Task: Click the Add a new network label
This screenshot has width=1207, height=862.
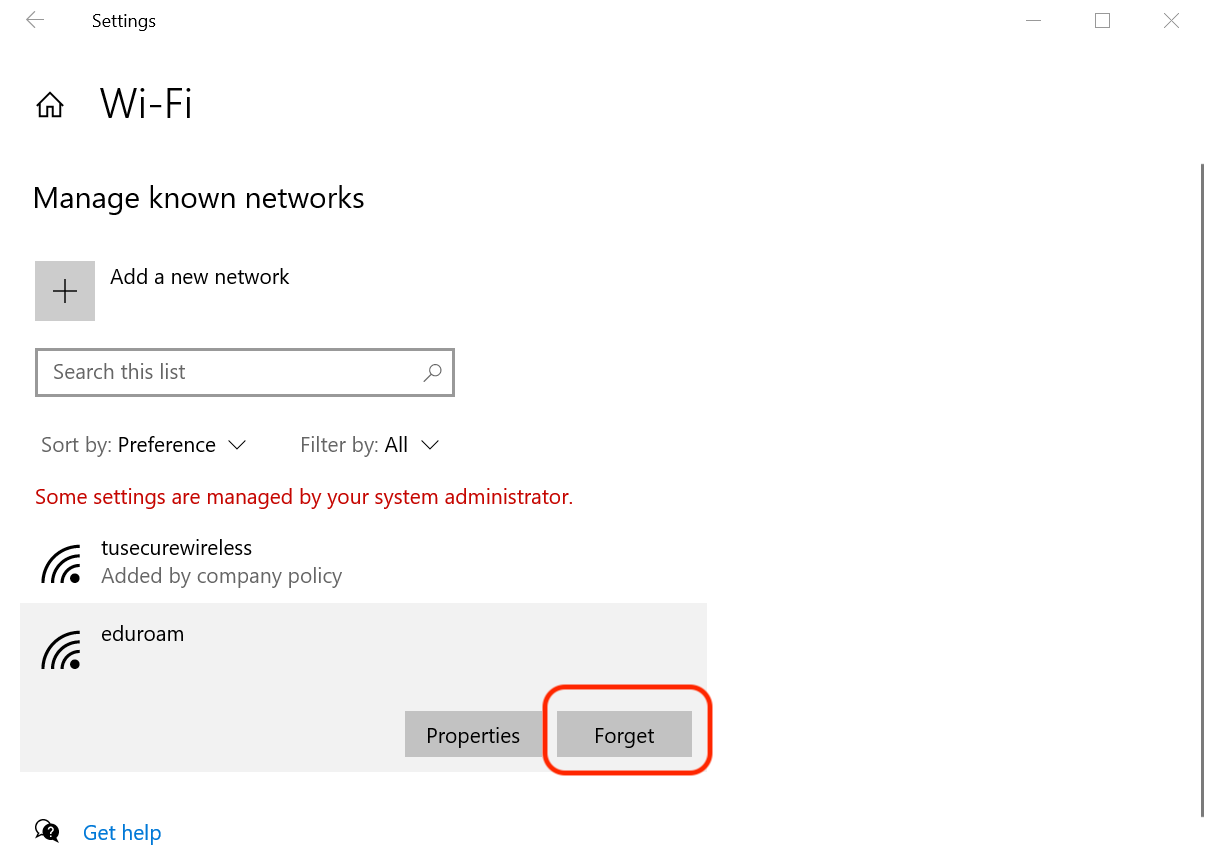Action: 200,277
